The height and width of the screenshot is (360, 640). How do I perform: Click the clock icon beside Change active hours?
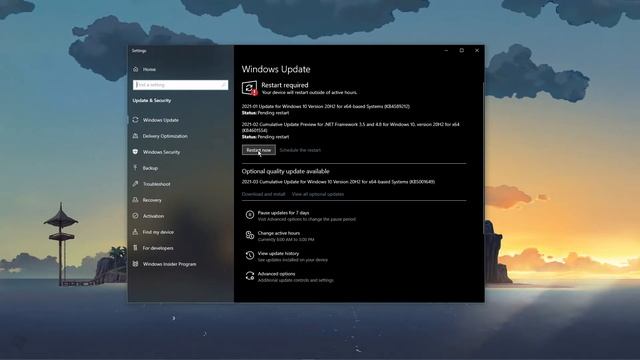(x=250, y=235)
